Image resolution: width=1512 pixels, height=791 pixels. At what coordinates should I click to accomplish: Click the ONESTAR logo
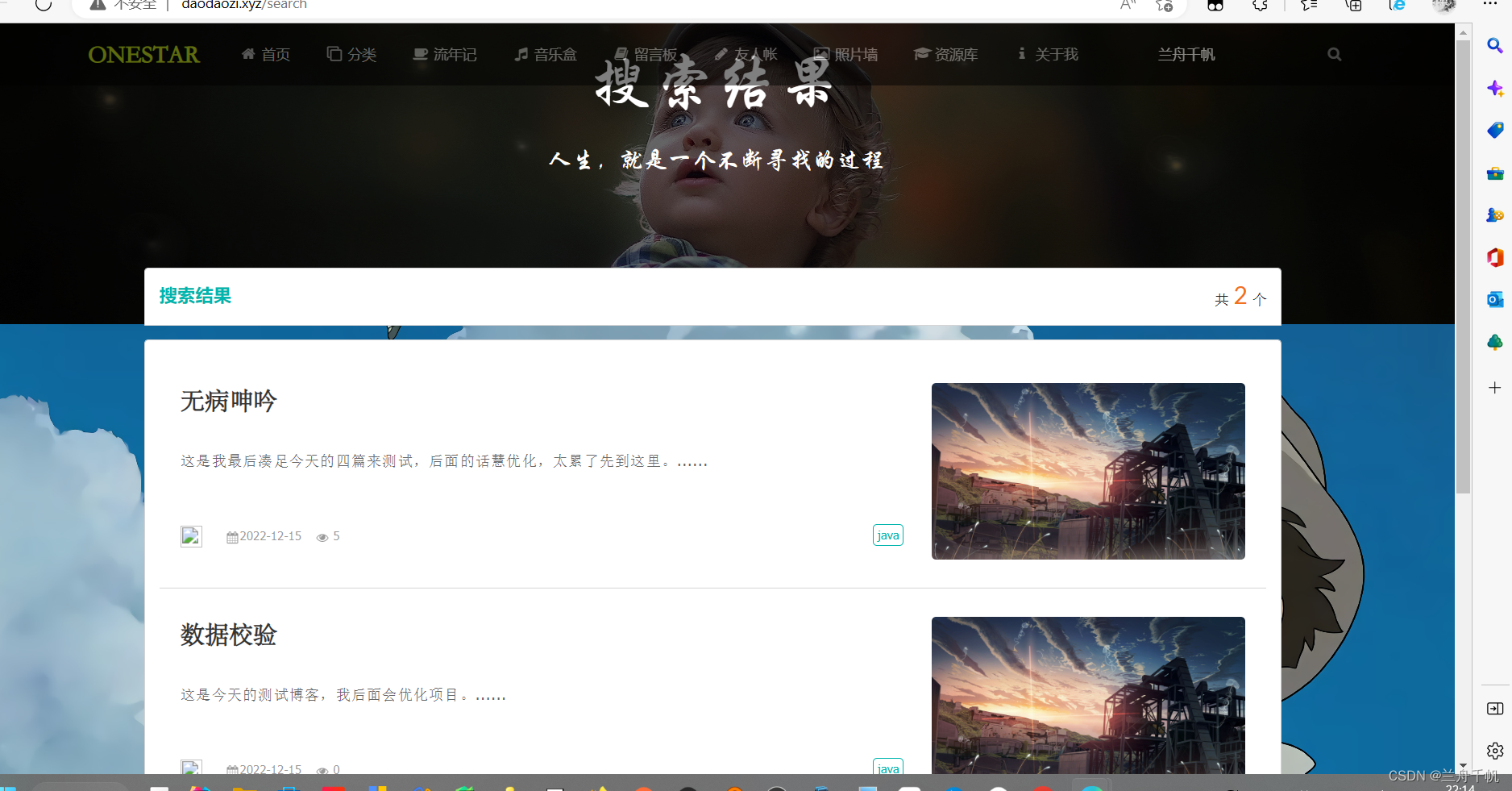click(143, 54)
